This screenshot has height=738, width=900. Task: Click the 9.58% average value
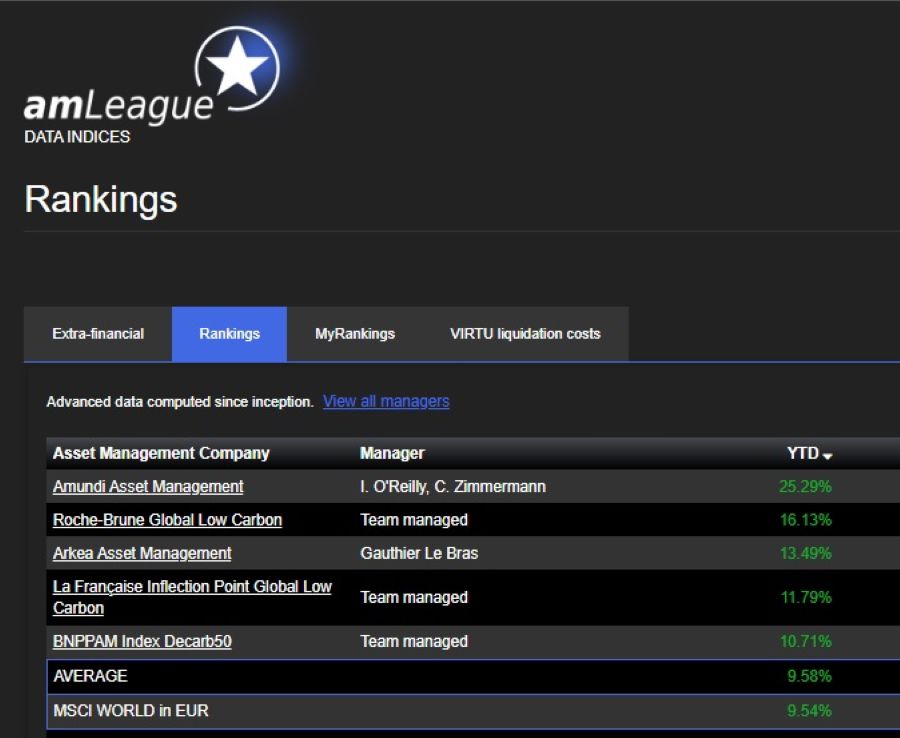point(809,676)
